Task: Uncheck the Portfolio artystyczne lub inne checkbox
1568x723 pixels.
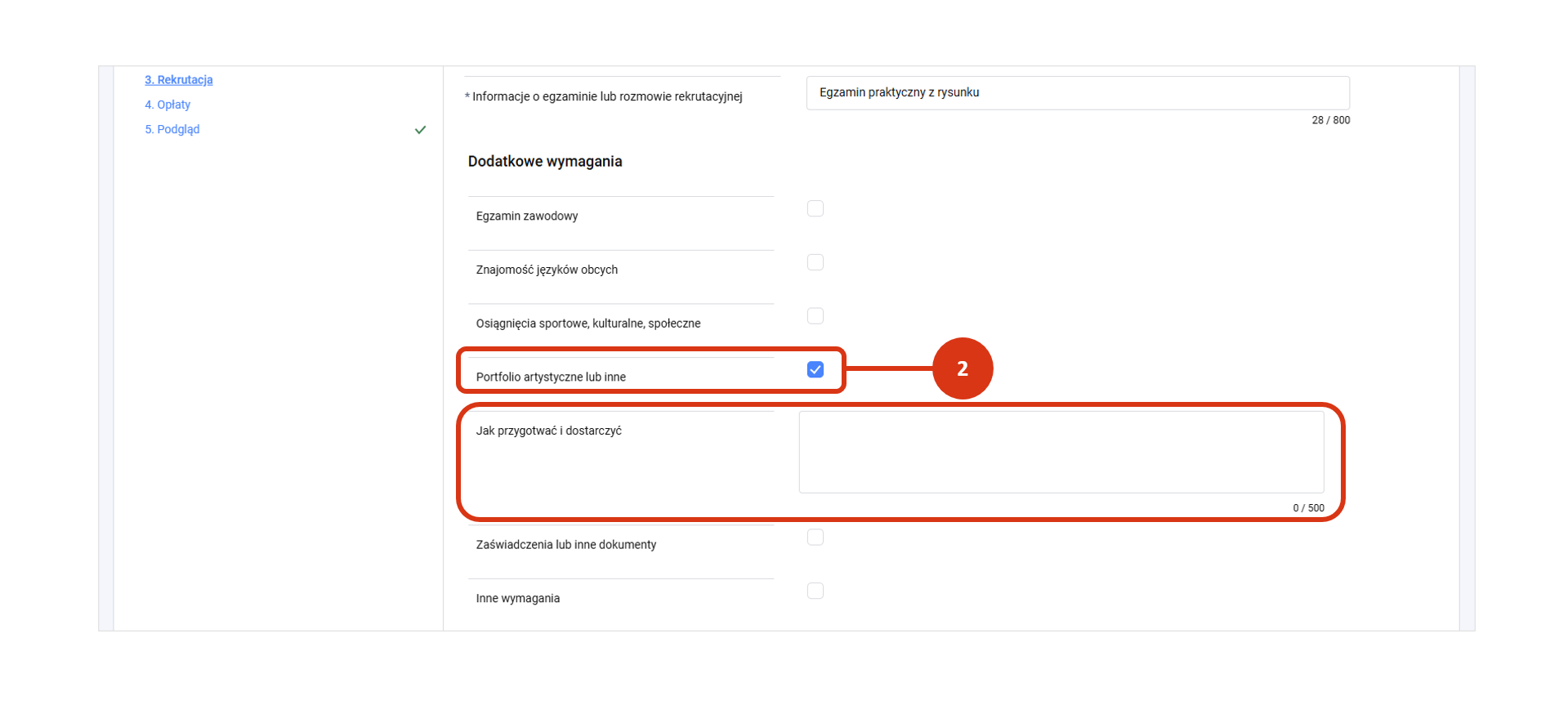Action: click(x=815, y=370)
